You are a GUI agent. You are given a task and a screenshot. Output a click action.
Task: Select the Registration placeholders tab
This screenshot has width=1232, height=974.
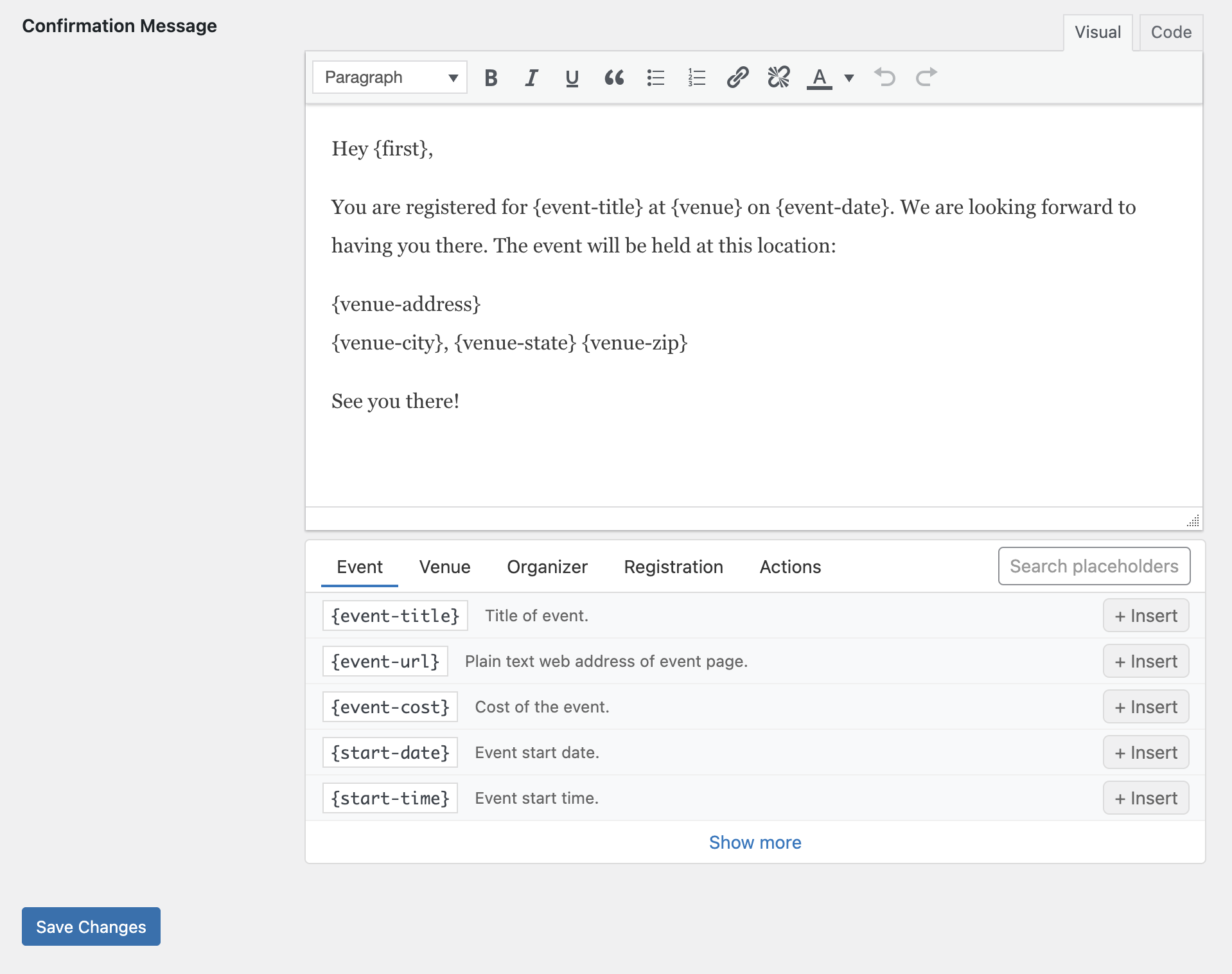click(673, 567)
